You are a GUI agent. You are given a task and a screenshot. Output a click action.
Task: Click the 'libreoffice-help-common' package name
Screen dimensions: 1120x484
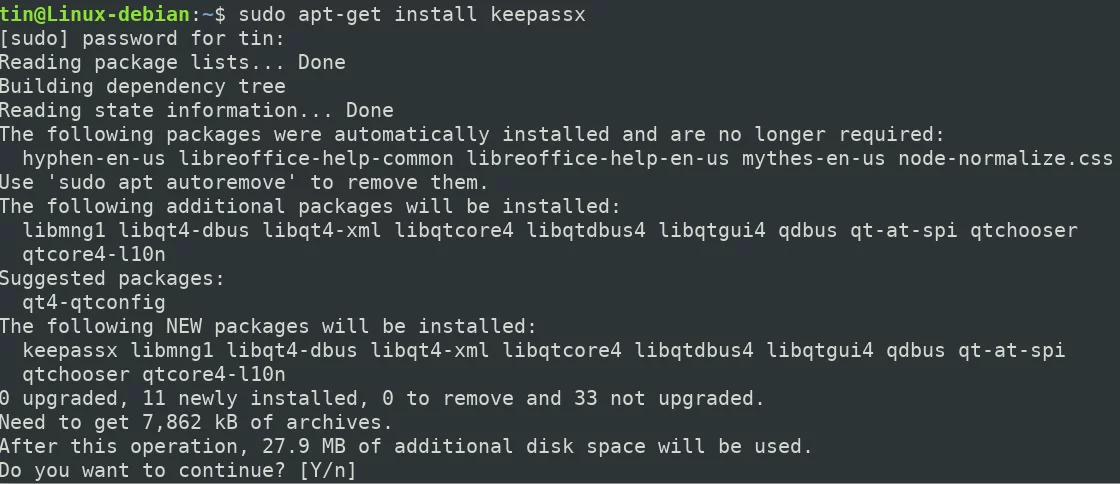(316, 158)
